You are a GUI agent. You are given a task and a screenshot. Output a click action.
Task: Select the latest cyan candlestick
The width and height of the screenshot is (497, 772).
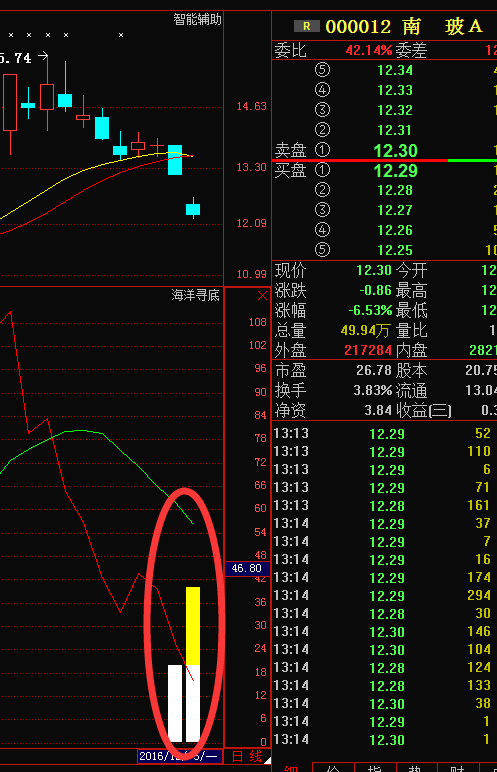193,209
